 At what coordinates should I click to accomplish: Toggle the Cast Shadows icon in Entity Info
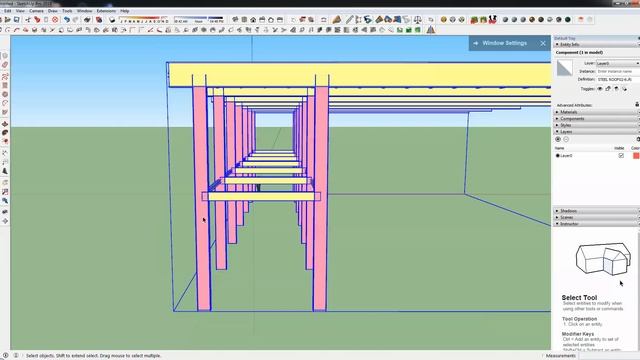coord(616,89)
